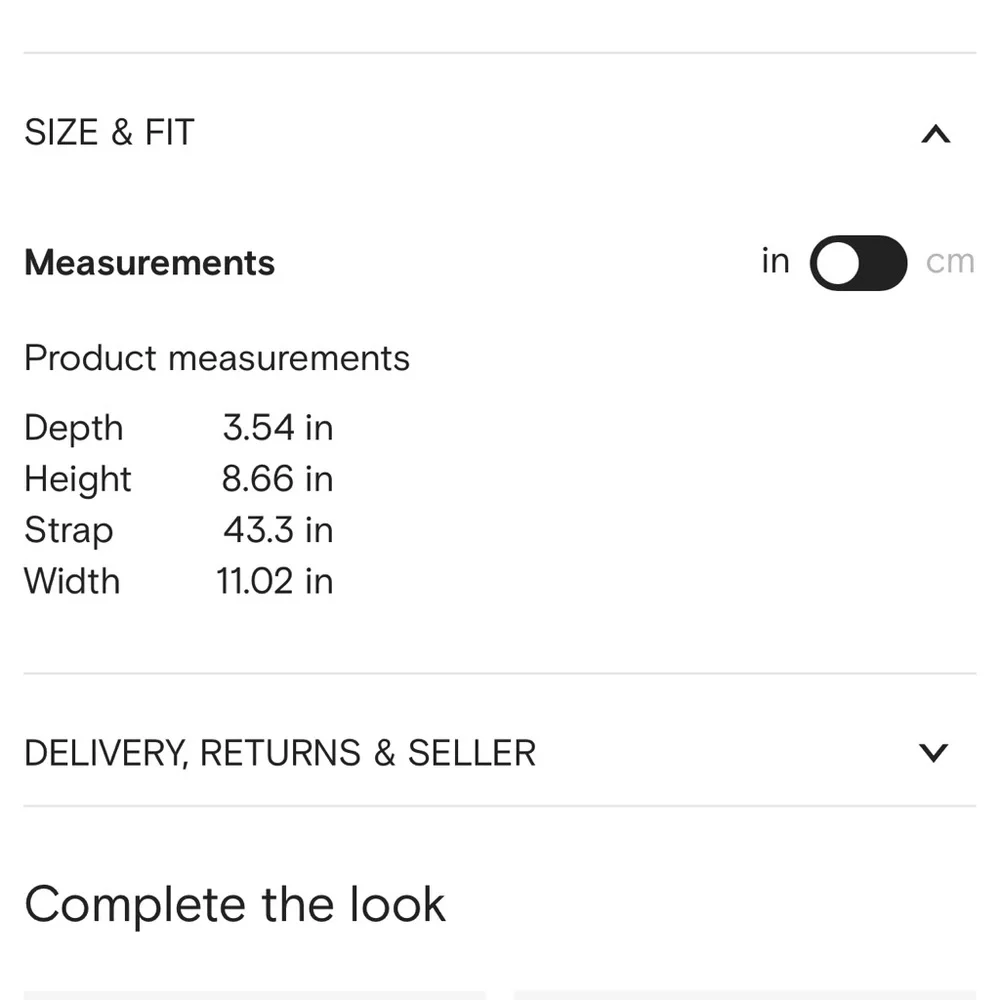
Task: Click the Measurements heading text
Action: 149,263
